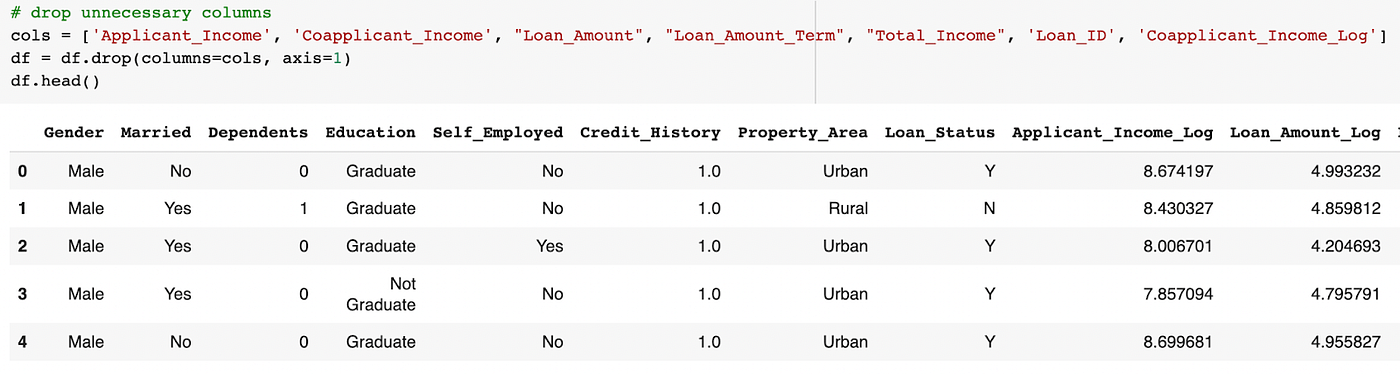Click row index 0 label
1400x374 pixels.
[22, 171]
